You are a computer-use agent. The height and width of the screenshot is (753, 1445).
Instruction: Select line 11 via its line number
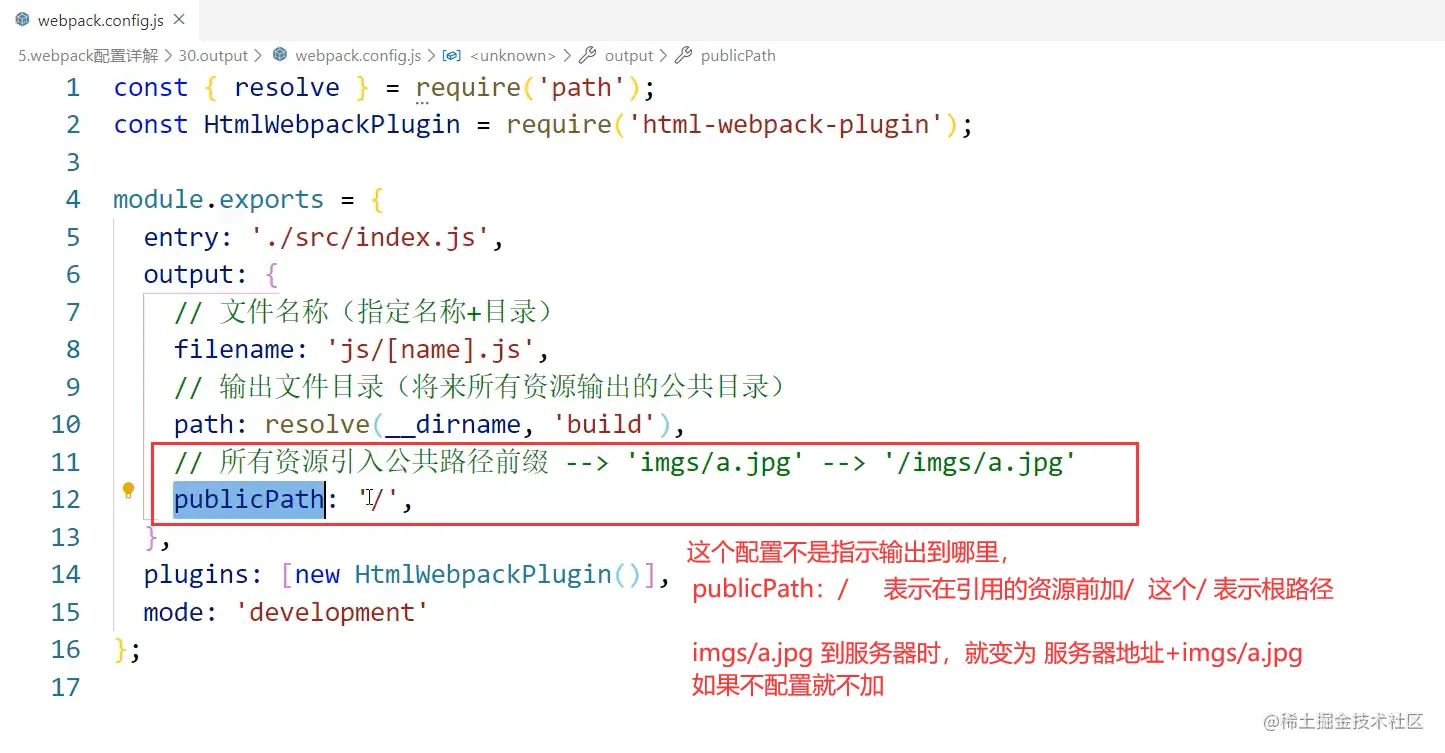(66, 463)
